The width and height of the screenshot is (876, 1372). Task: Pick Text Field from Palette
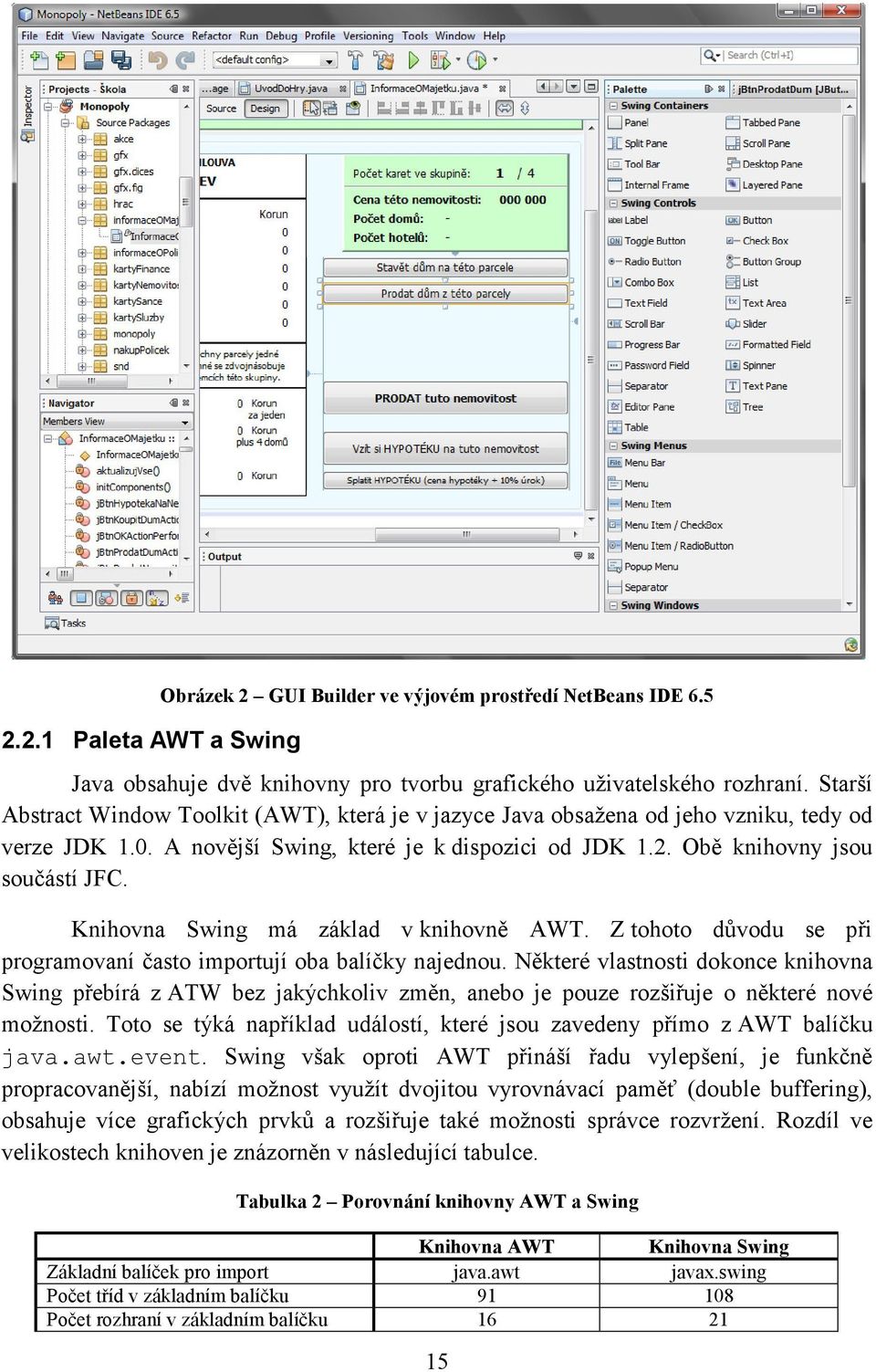(x=638, y=303)
